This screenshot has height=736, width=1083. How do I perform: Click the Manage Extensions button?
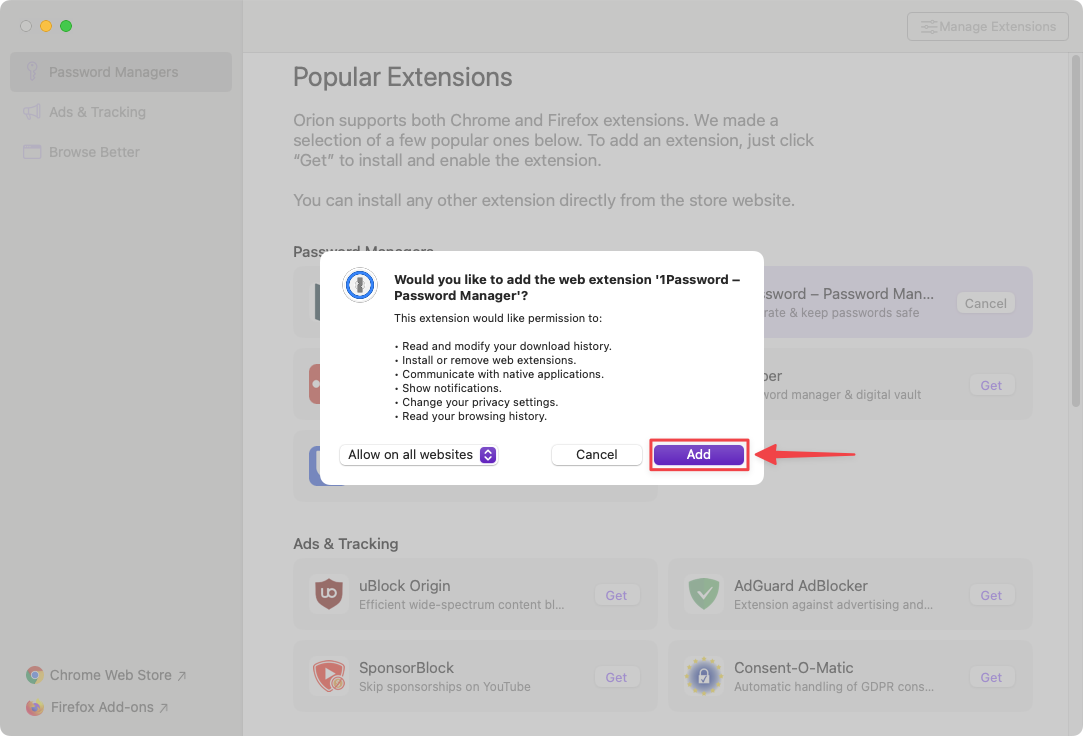pyautogui.click(x=987, y=26)
